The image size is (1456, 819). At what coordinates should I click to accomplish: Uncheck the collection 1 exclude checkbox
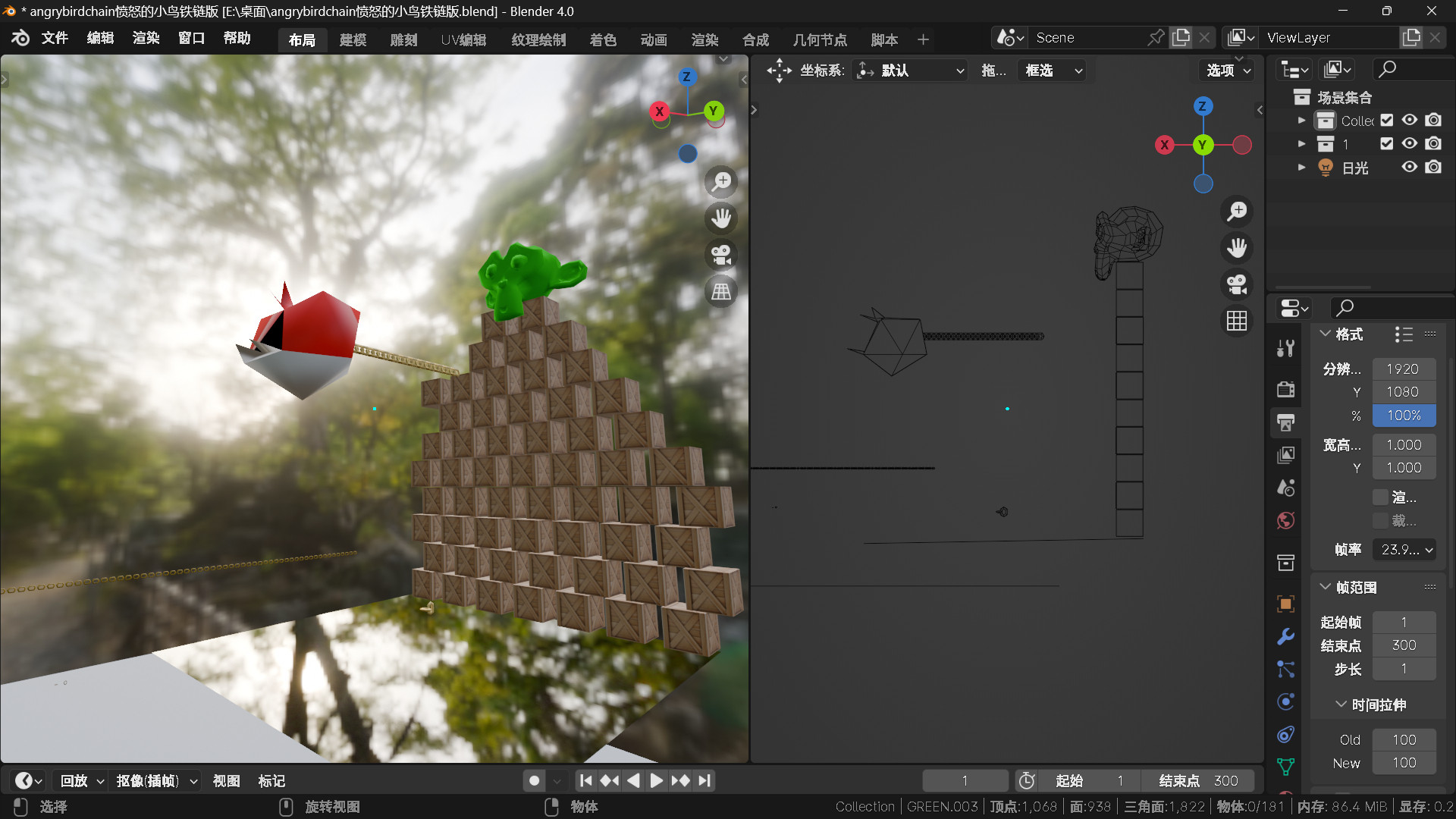pos(1387,143)
